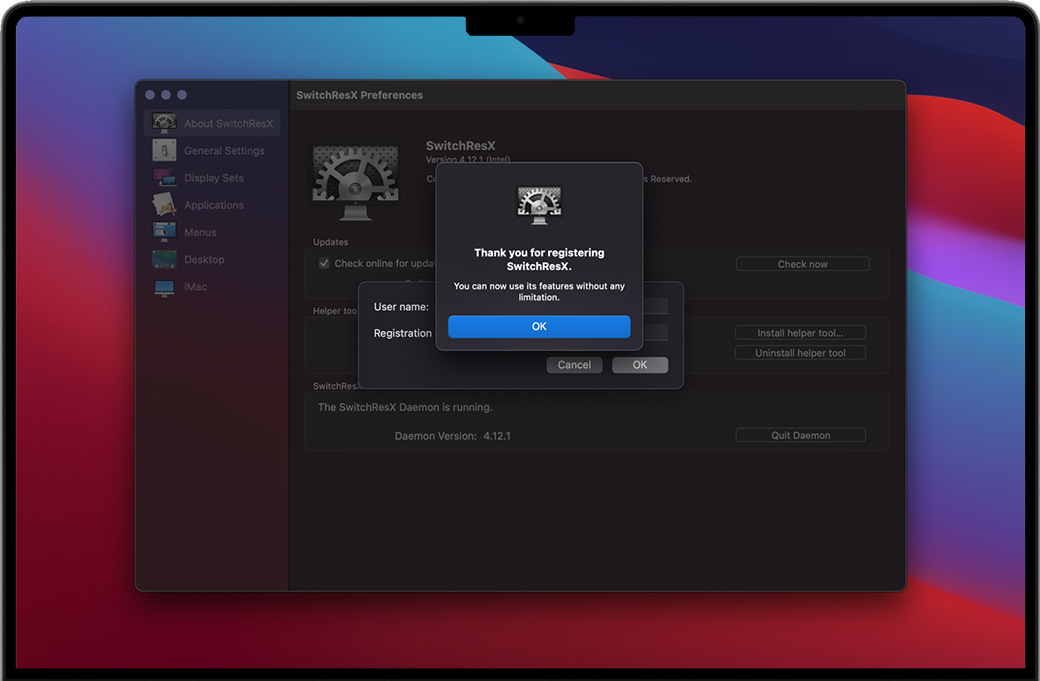Click Uninstall helper tool
Screen dimensions: 1040x681
tap(801, 353)
